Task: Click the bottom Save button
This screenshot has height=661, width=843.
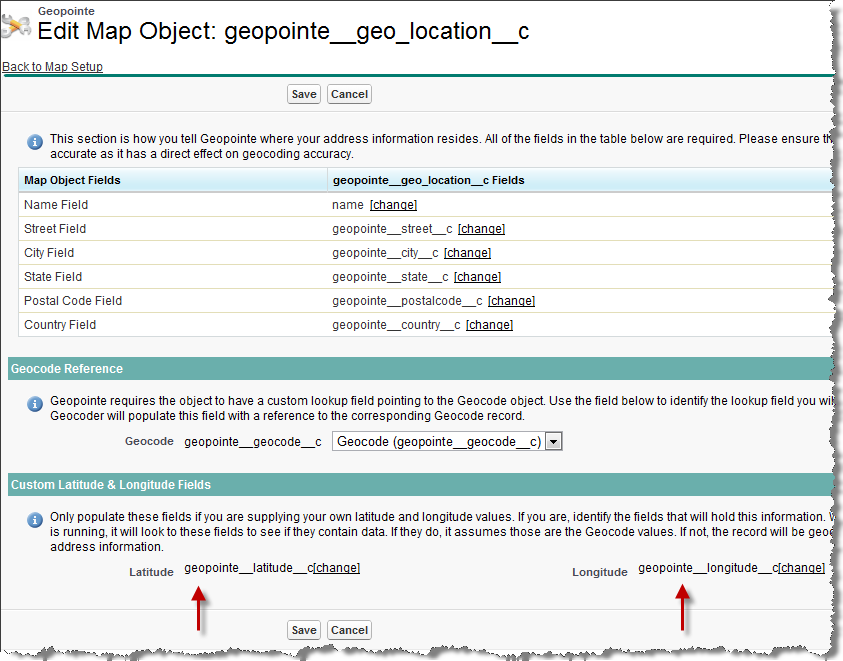Action: click(x=304, y=630)
